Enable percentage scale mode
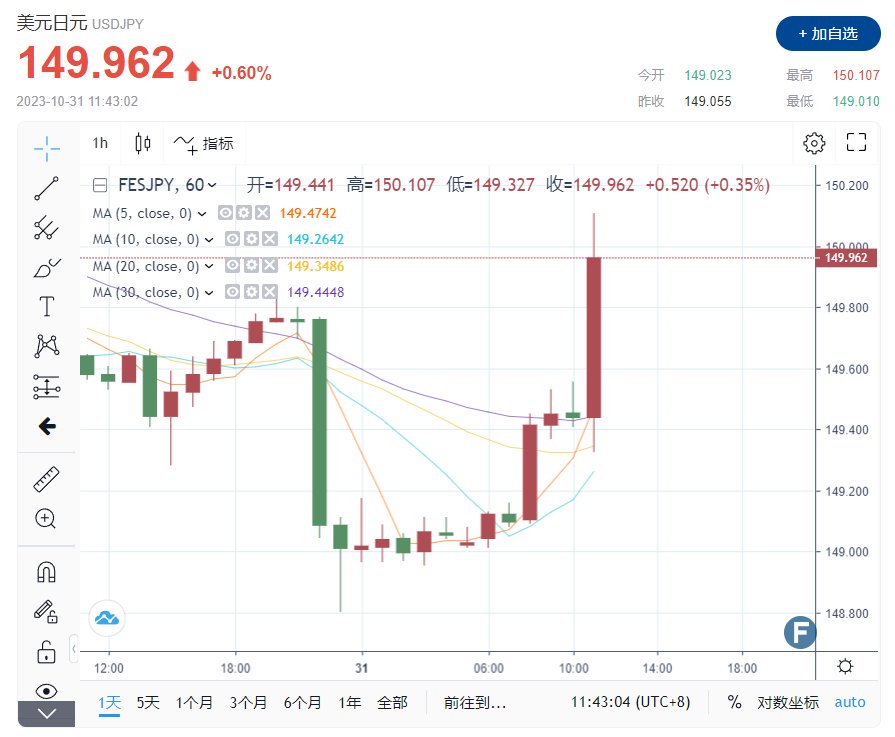 [x=735, y=702]
